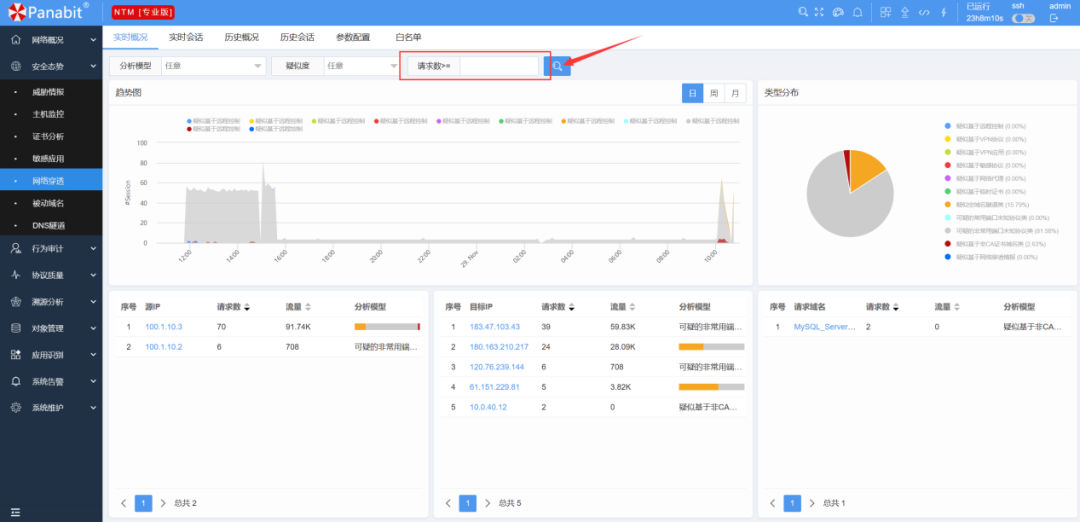Expand 对象管理 menu chevron
This screenshot has width=1080, height=522.
(x=93, y=328)
